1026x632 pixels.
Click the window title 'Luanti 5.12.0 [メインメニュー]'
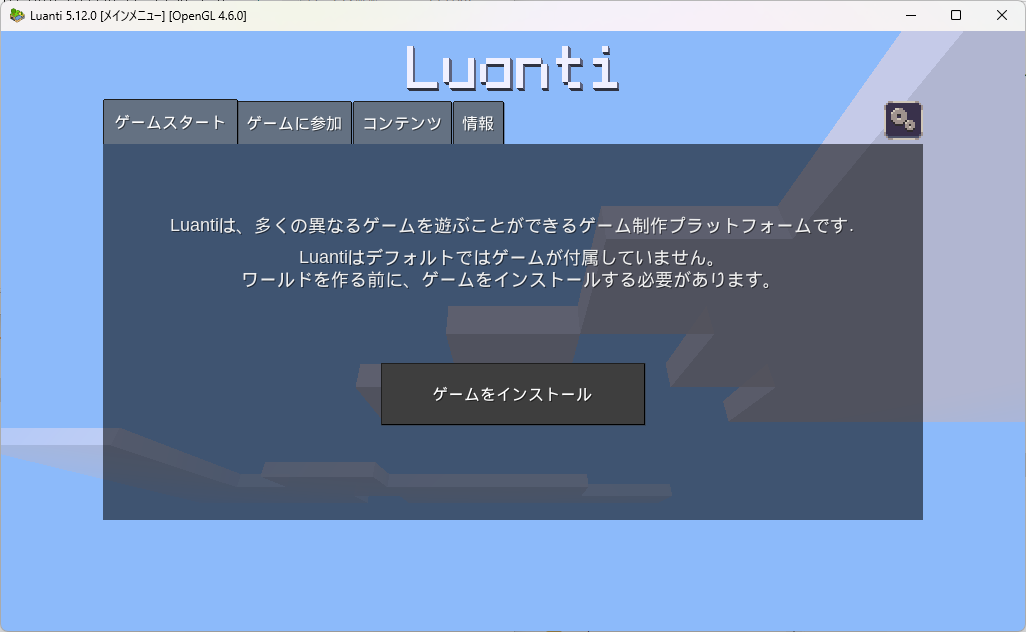(97, 16)
